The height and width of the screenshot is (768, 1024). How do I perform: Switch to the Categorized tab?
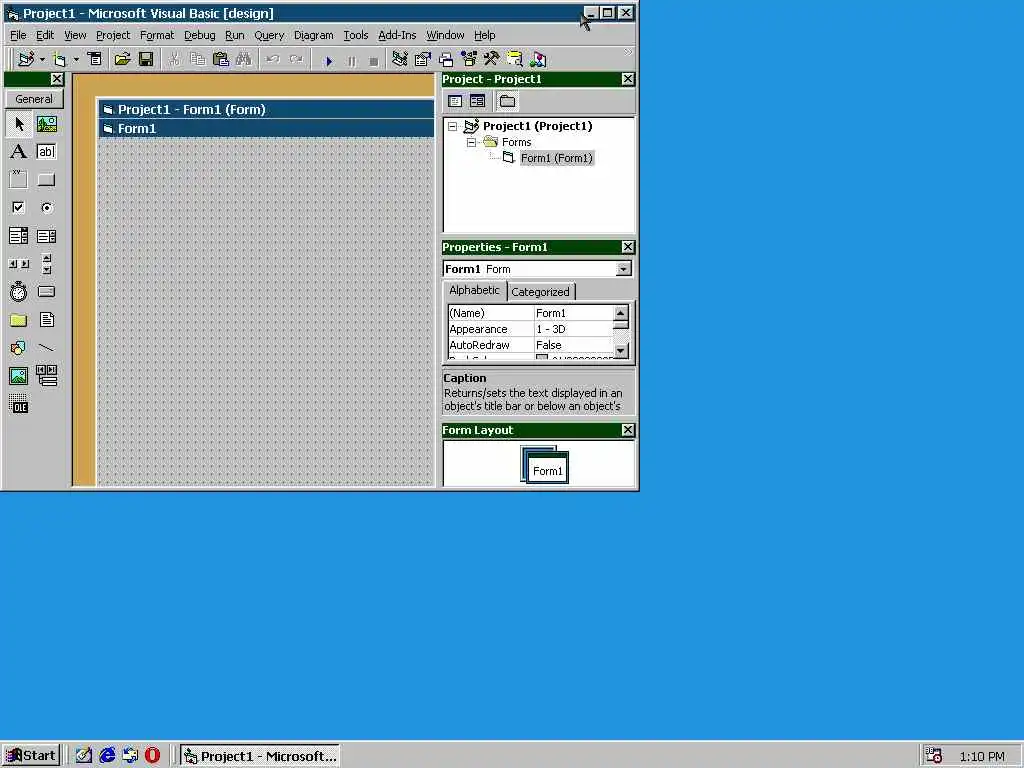[x=540, y=292]
